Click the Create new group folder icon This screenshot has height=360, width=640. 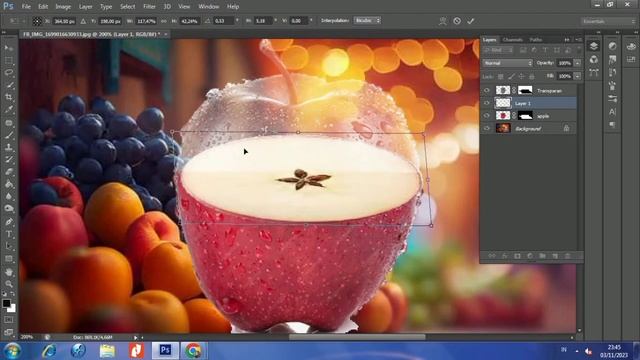coord(542,256)
